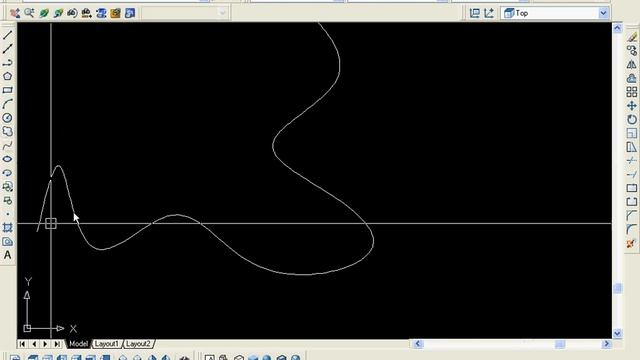Click the Named UCS icon left of the view dropdown
The height and width of the screenshot is (360, 640).
click(474, 13)
